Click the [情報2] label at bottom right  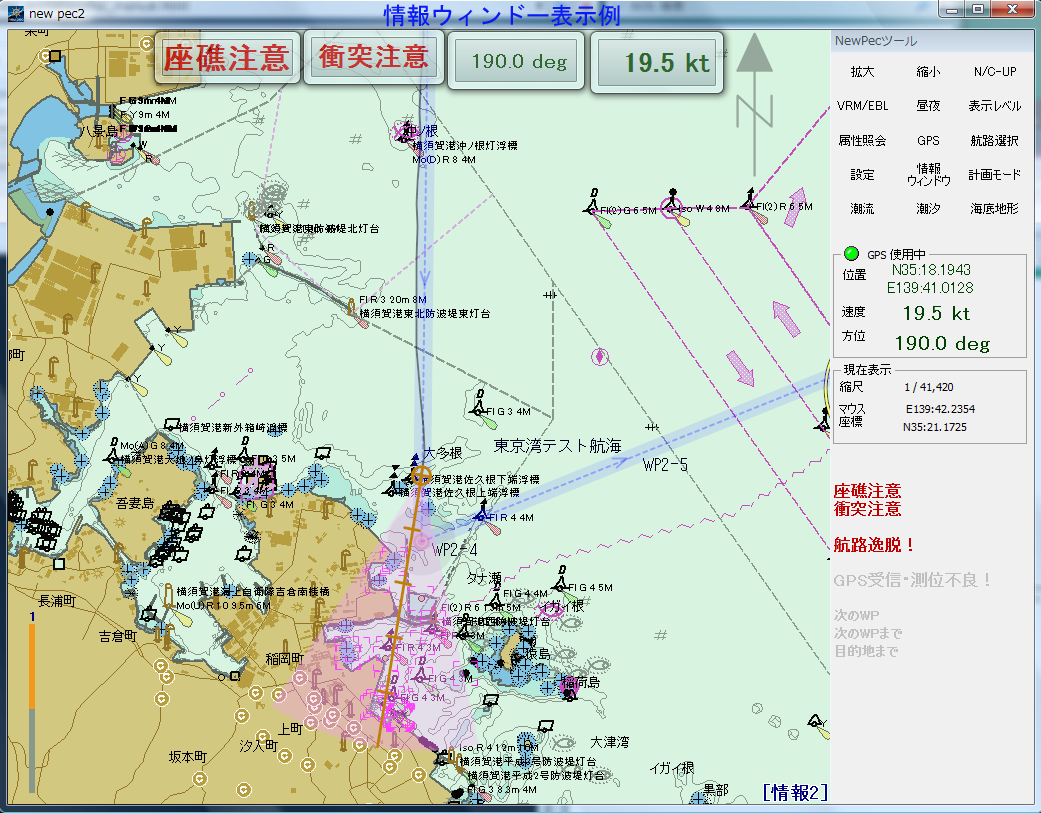click(795, 792)
